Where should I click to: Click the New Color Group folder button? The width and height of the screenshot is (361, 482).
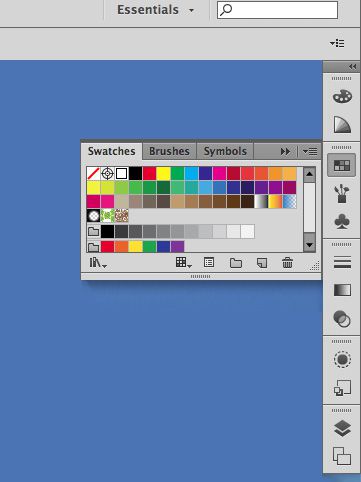(x=236, y=263)
